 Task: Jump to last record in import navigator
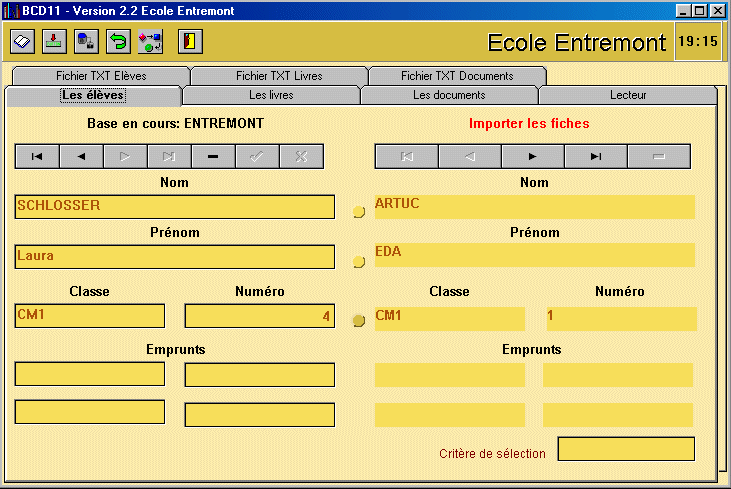pos(595,156)
